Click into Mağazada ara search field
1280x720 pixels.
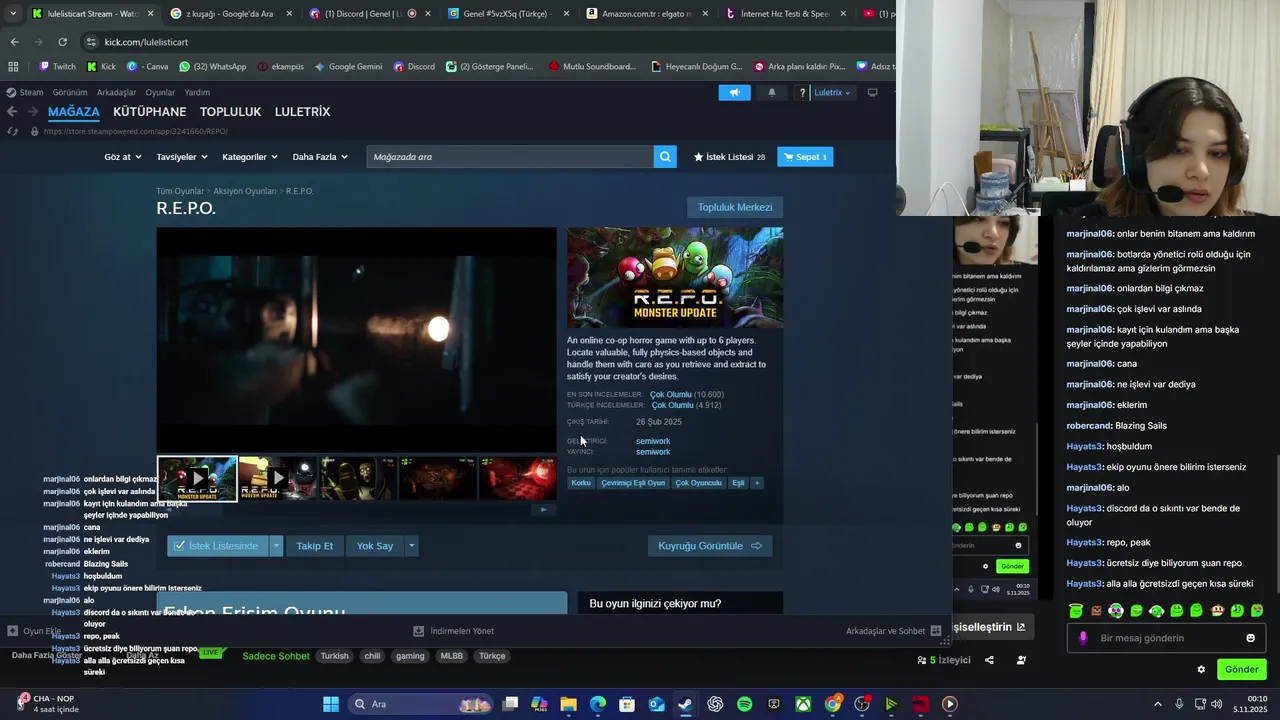click(510, 157)
